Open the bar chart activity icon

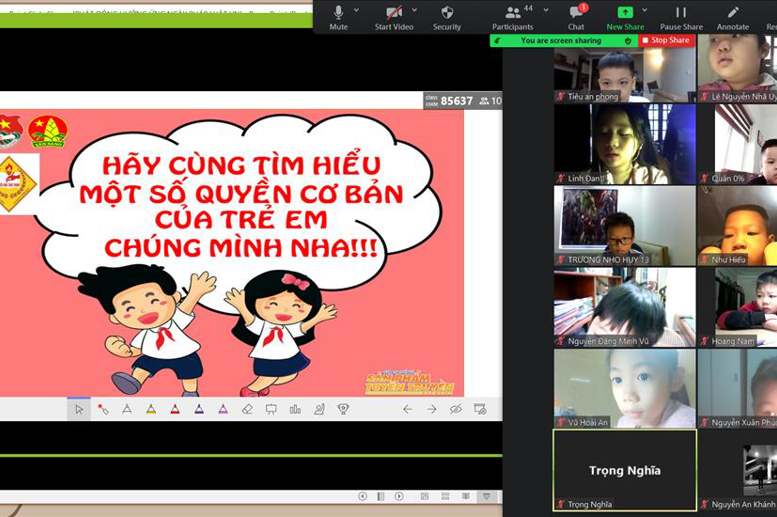[295, 409]
